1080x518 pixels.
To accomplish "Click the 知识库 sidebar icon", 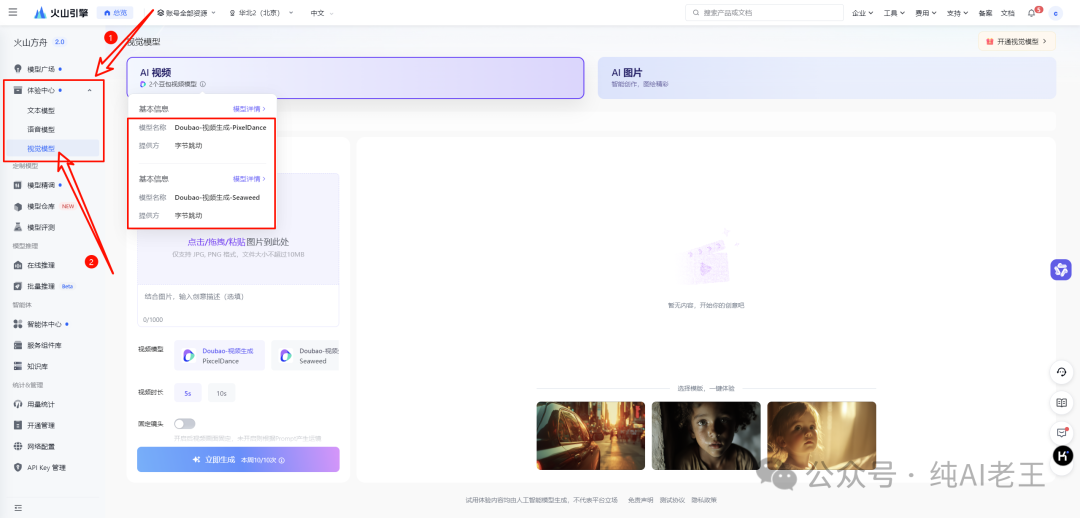I will click(18, 366).
